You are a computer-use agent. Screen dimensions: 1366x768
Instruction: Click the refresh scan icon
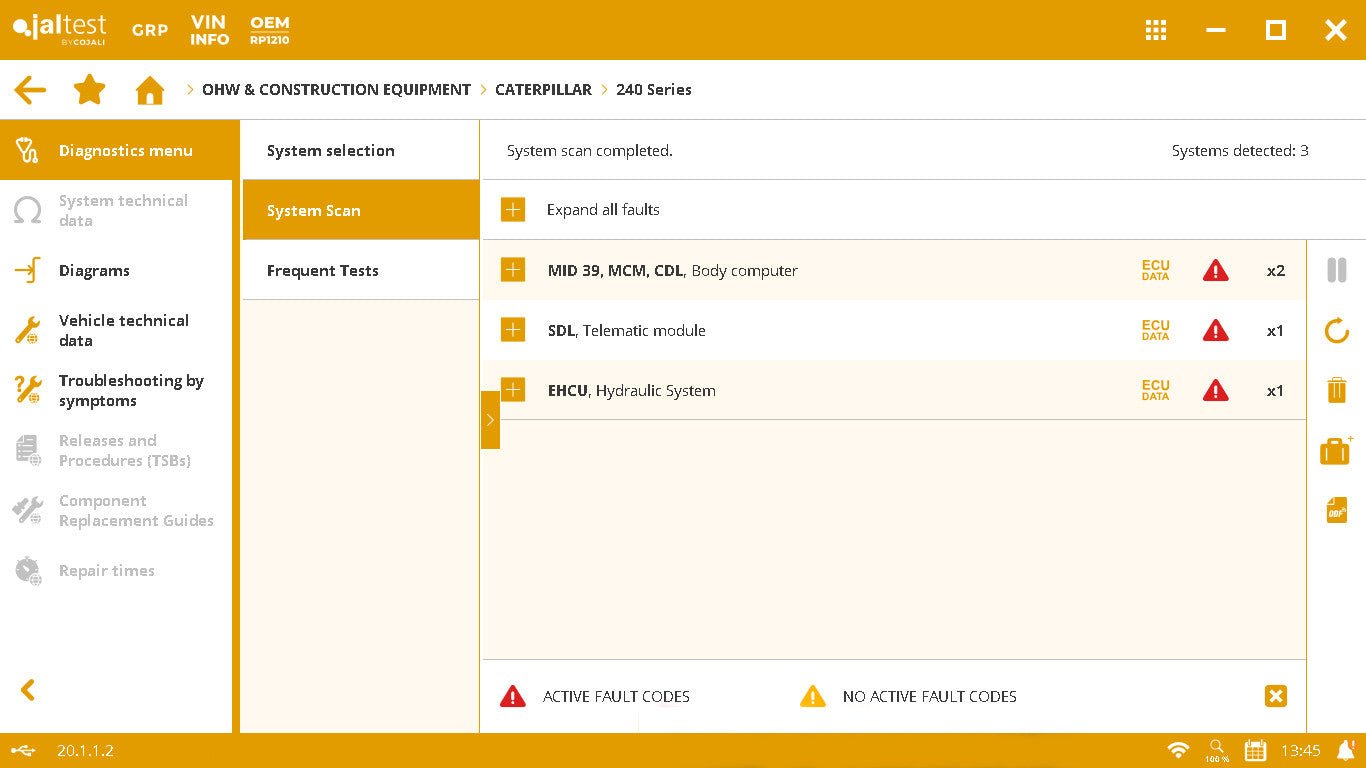pyautogui.click(x=1337, y=331)
